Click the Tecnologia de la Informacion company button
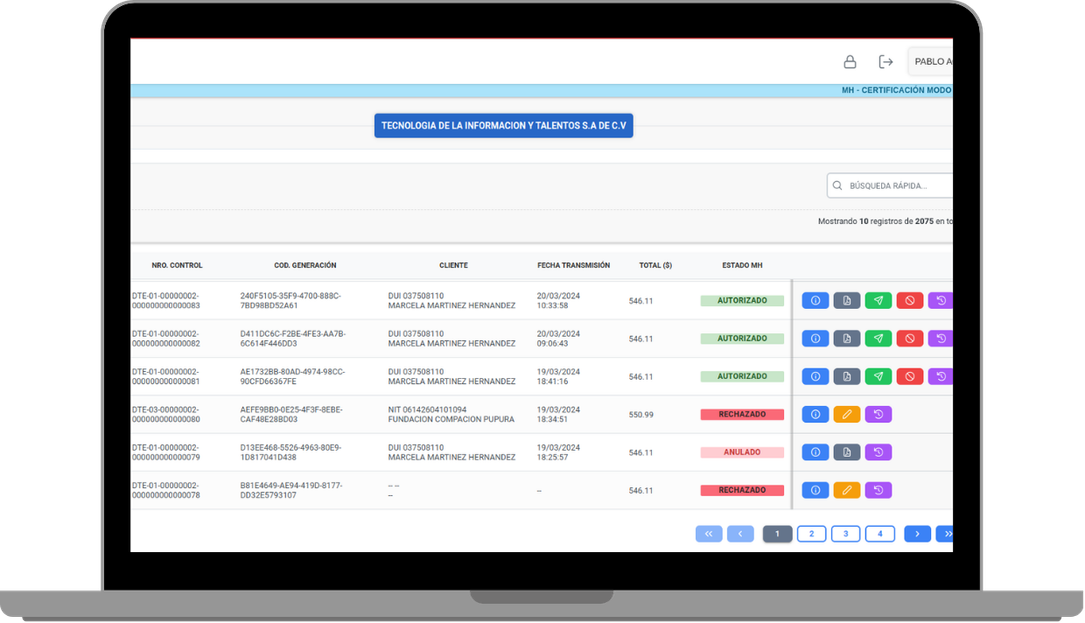Screen dimensions: 1085x623 tap(504, 126)
